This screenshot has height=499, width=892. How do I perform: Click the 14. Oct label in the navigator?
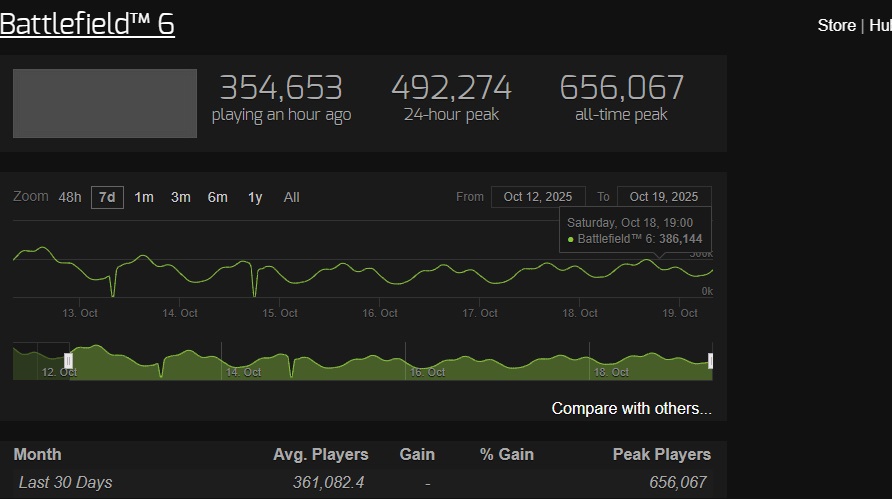tap(243, 372)
